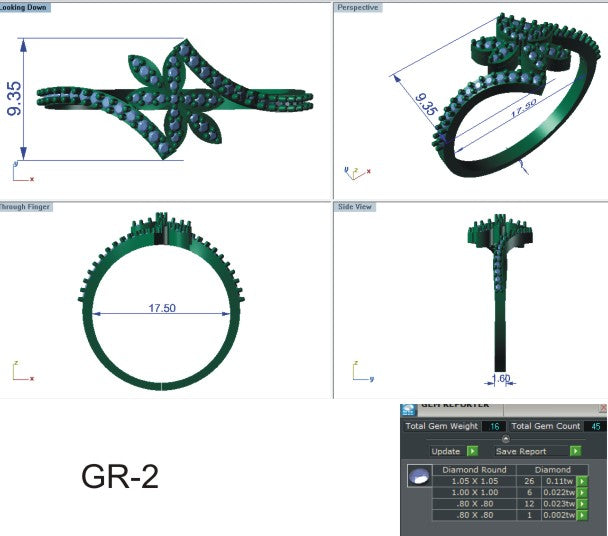
Task: Select the Perspective viewport label
Action: pos(358,7)
